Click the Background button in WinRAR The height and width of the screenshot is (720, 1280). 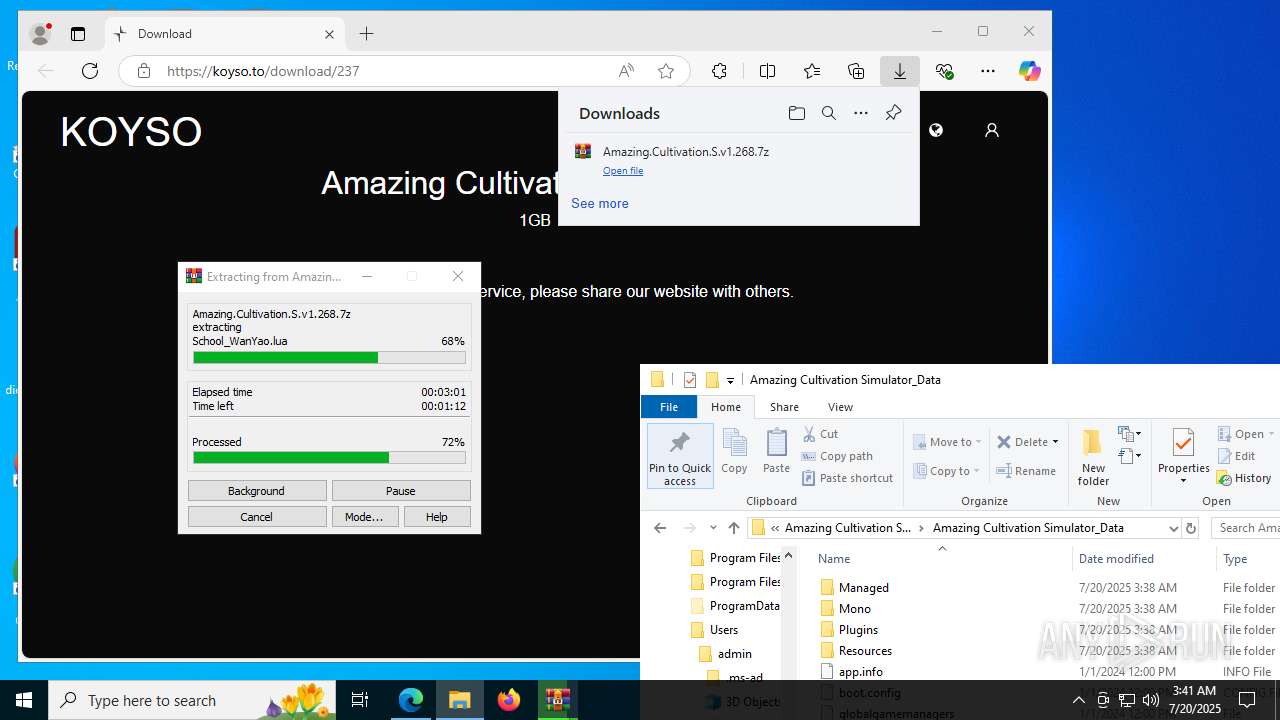[x=257, y=491]
